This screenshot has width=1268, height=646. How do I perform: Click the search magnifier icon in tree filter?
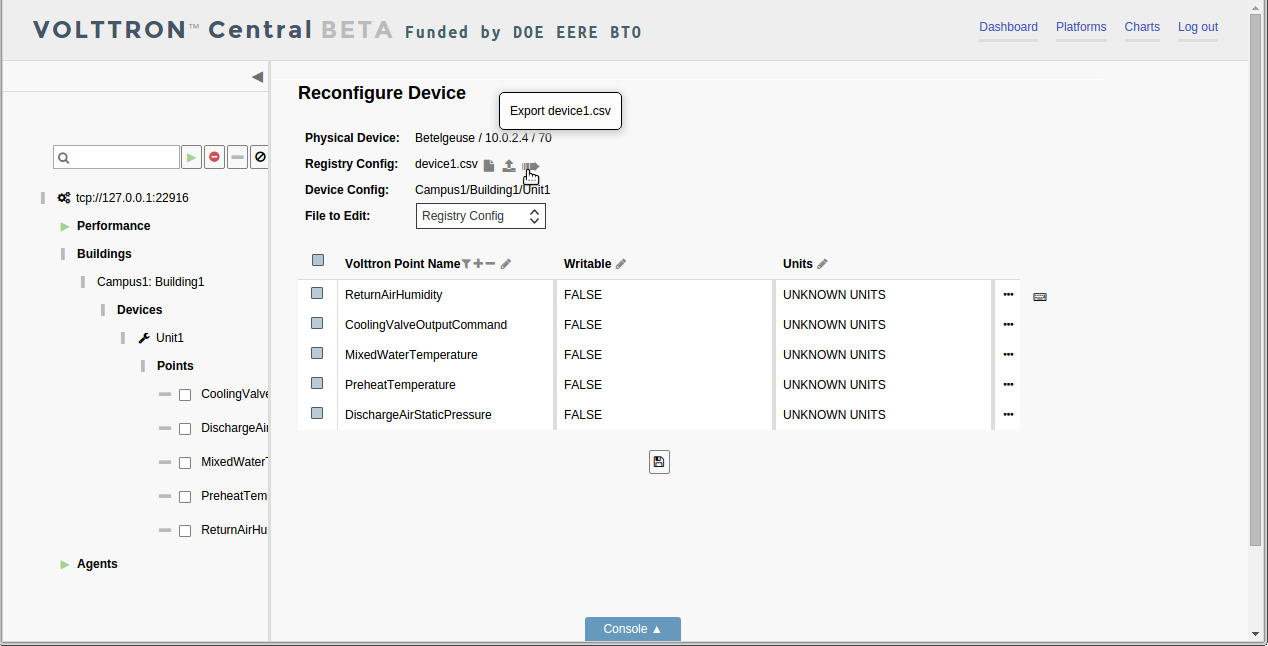click(64, 158)
